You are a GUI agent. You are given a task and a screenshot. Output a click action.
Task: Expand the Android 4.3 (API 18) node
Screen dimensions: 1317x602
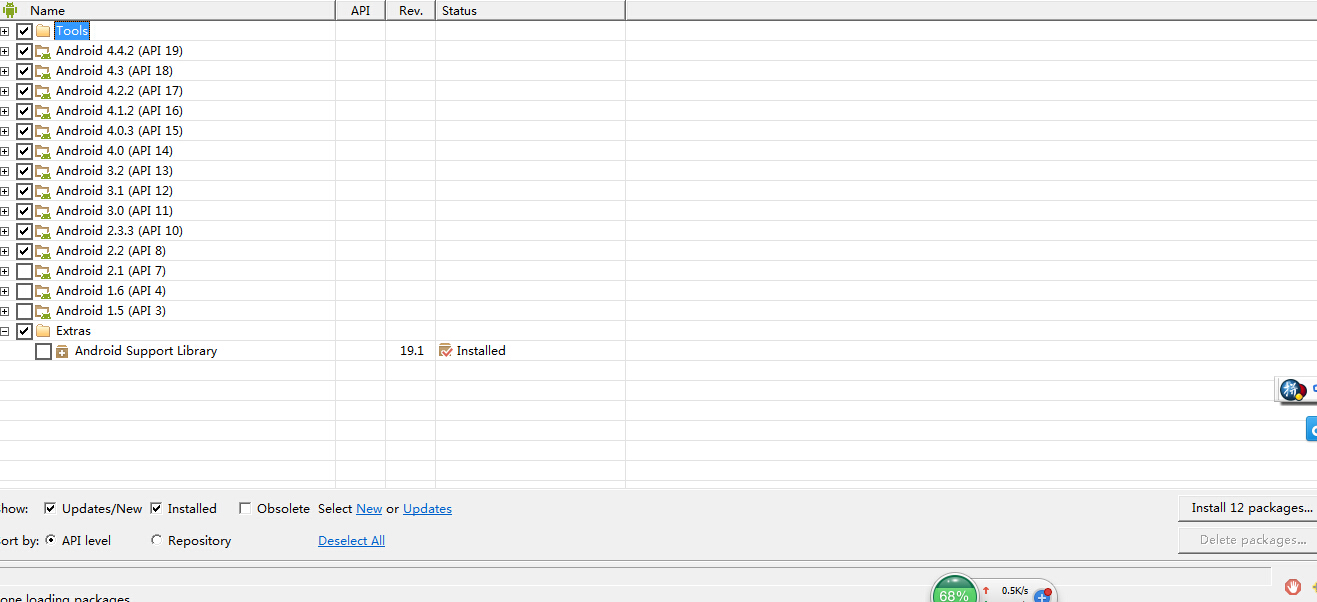(x=4, y=71)
